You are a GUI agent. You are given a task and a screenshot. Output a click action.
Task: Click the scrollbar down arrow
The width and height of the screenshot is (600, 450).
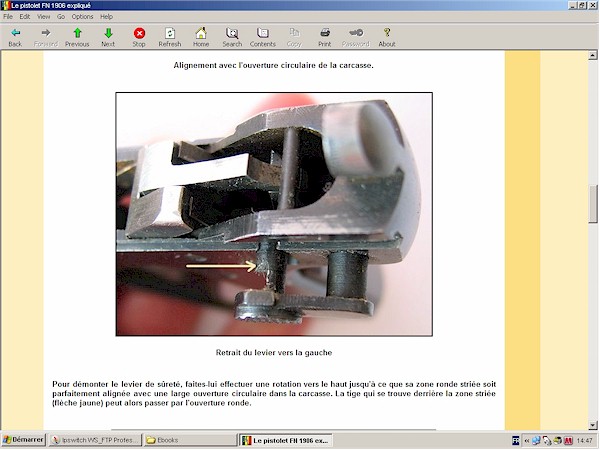(x=593, y=425)
